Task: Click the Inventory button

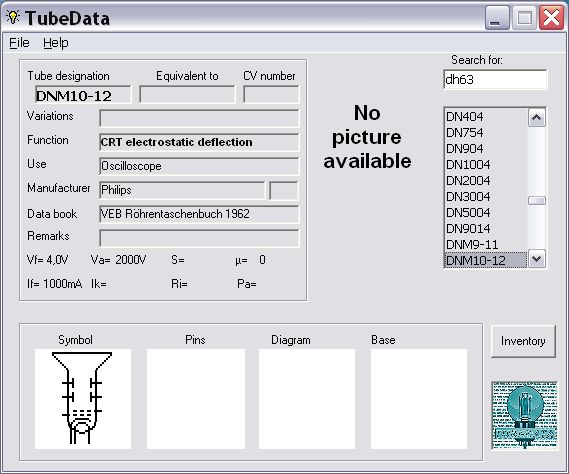Action: point(523,341)
